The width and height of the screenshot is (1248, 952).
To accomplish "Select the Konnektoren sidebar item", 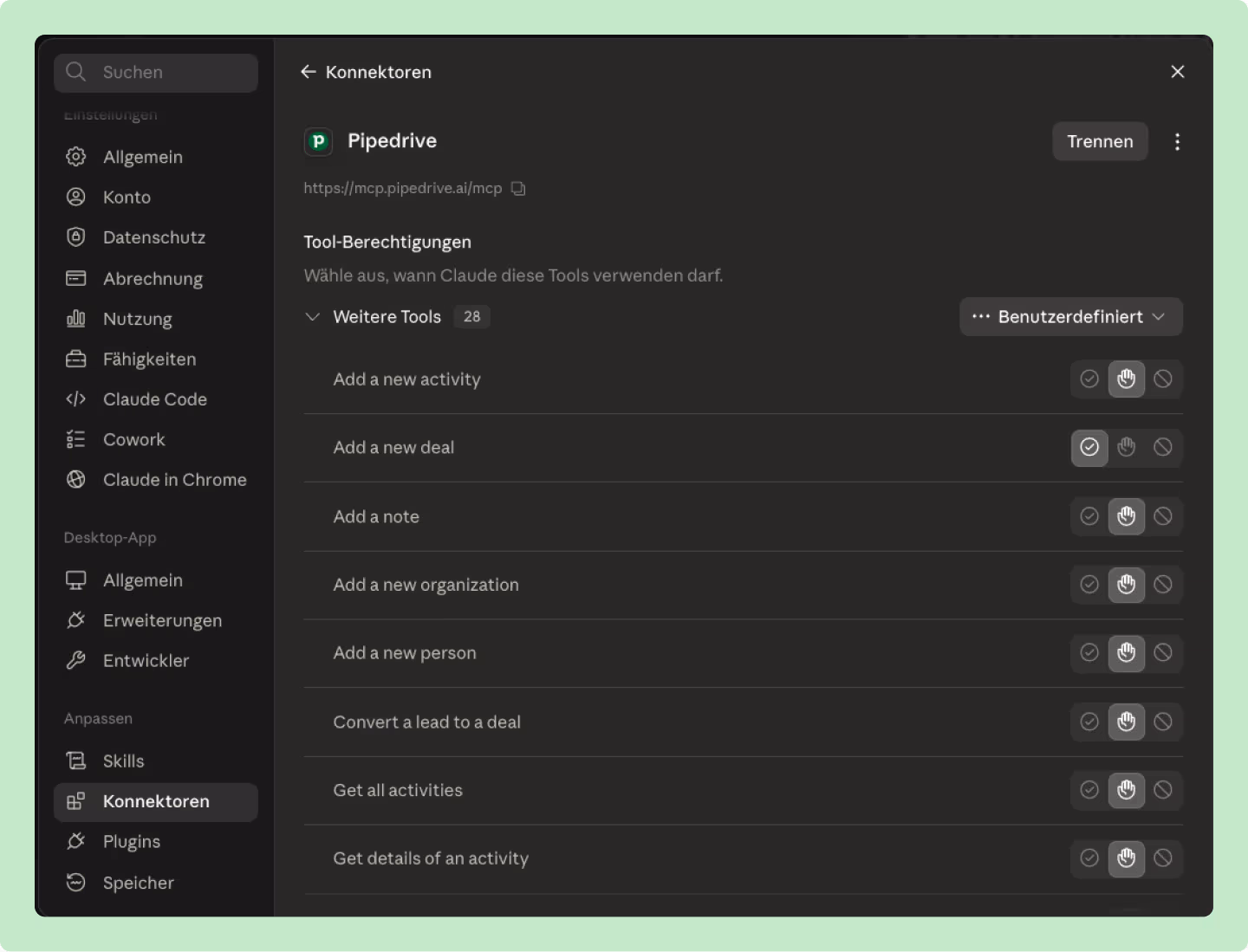I will point(156,802).
